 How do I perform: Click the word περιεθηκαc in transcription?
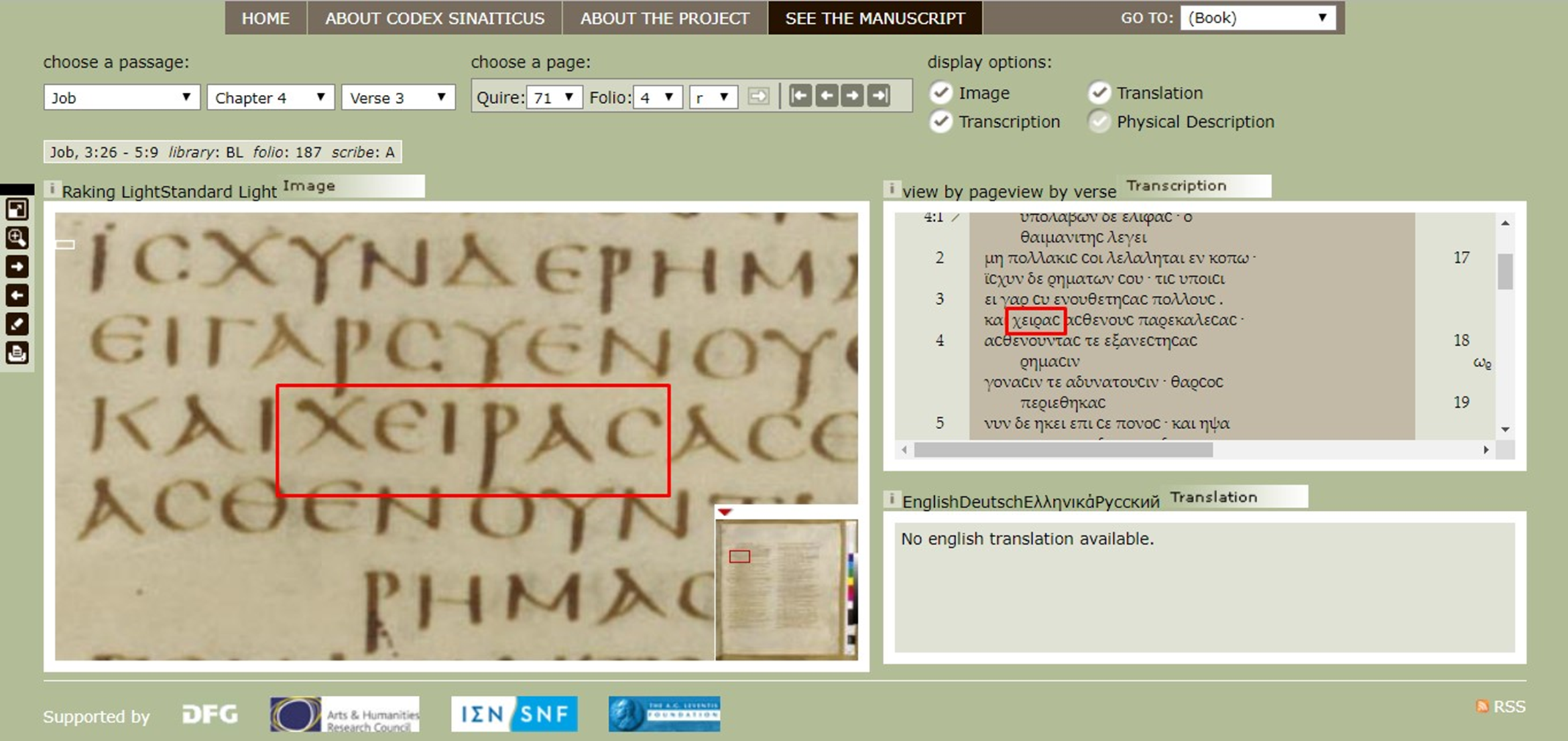[x=1063, y=403]
